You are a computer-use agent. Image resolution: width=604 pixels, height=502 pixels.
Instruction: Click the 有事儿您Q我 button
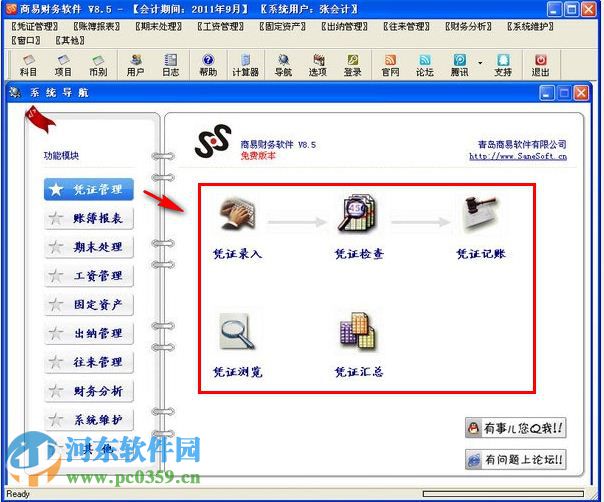515,428
